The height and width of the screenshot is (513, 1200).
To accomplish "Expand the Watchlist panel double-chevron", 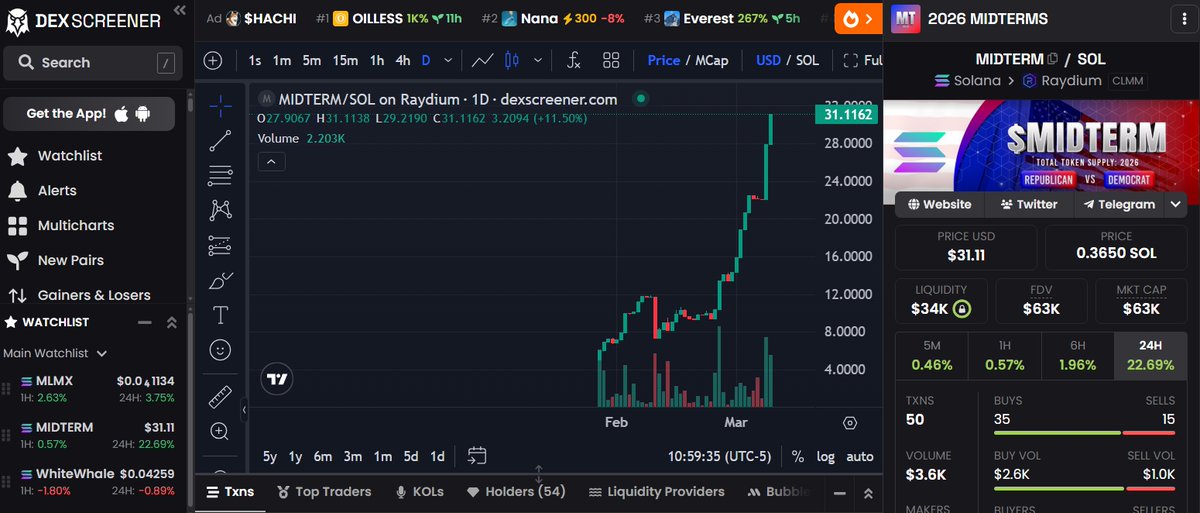I will pyautogui.click(x=171, y=322).
